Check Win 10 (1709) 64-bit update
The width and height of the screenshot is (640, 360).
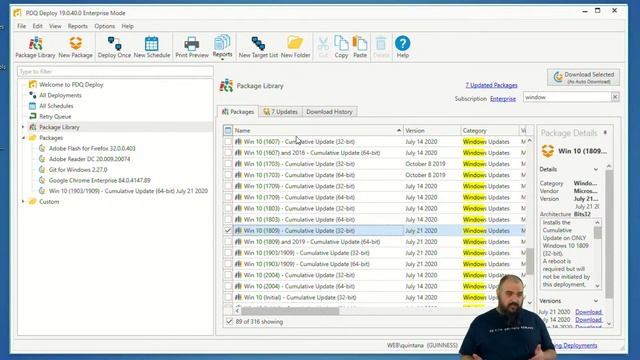228,197
